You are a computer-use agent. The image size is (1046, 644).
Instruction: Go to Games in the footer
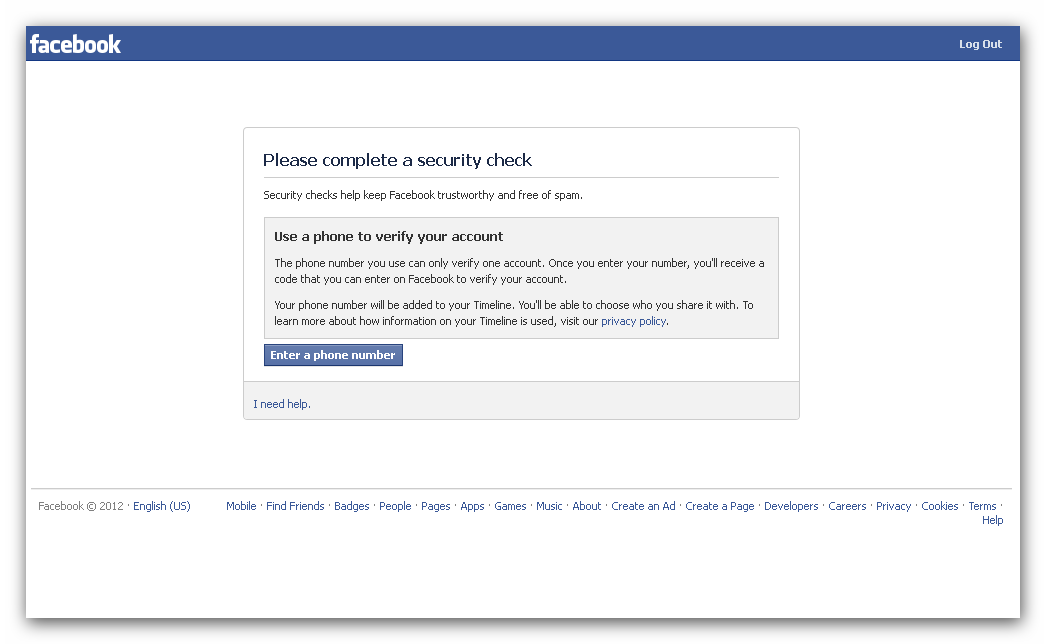point(510,506)
